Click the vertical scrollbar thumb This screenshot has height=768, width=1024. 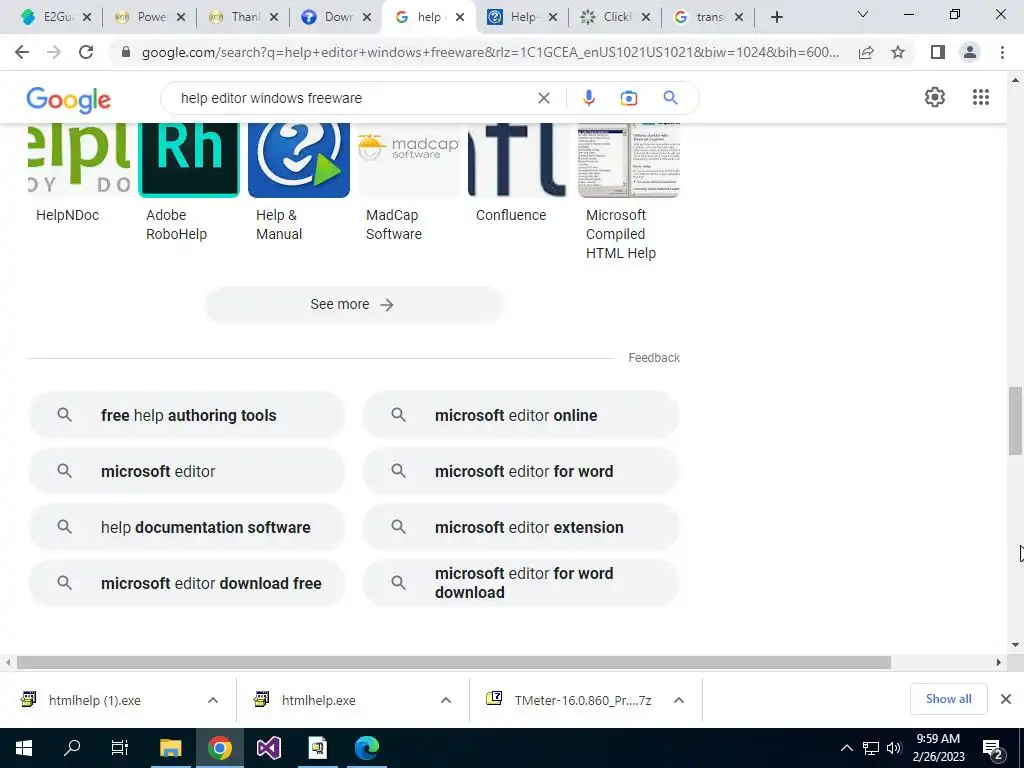point(1015,421)
